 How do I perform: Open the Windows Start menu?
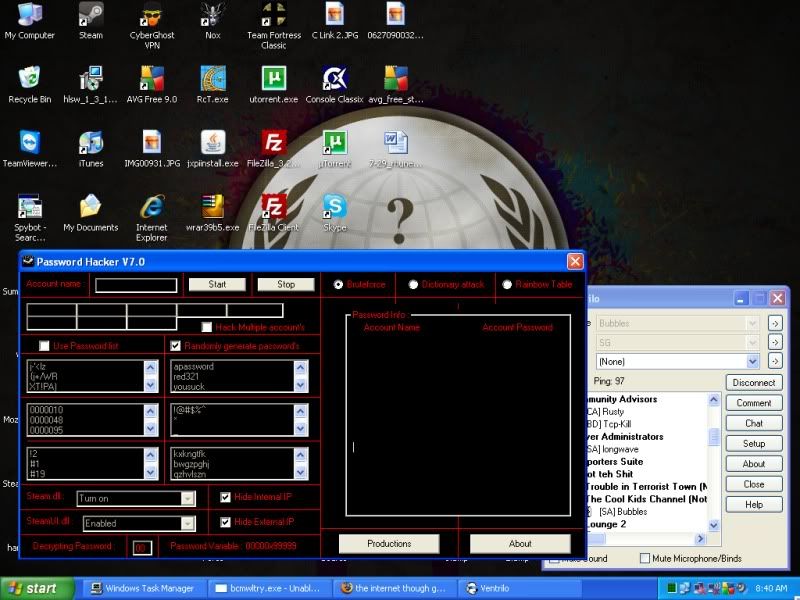pyautogui.click(x=36, y=588)
